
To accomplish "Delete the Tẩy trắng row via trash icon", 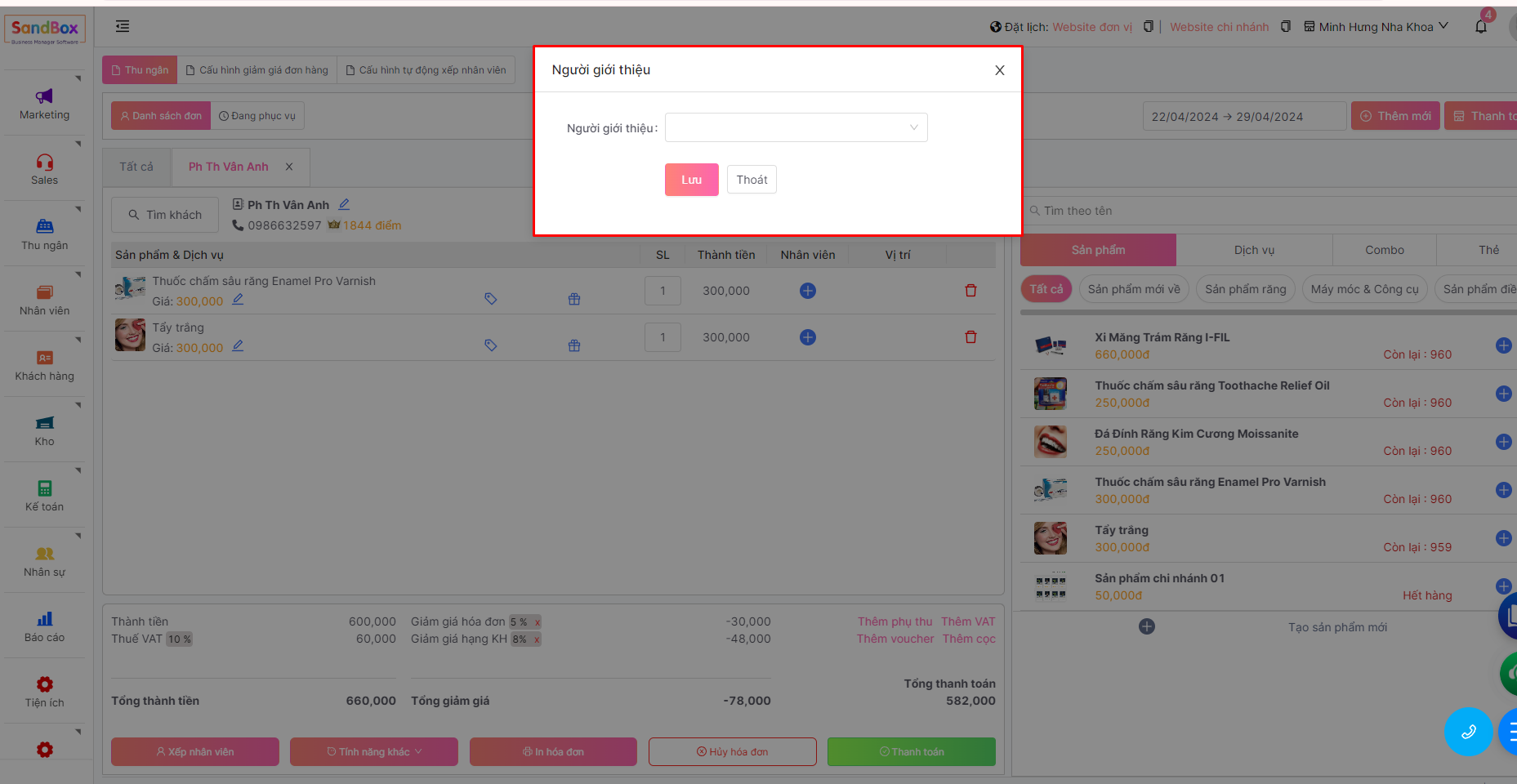I will 970,337.
